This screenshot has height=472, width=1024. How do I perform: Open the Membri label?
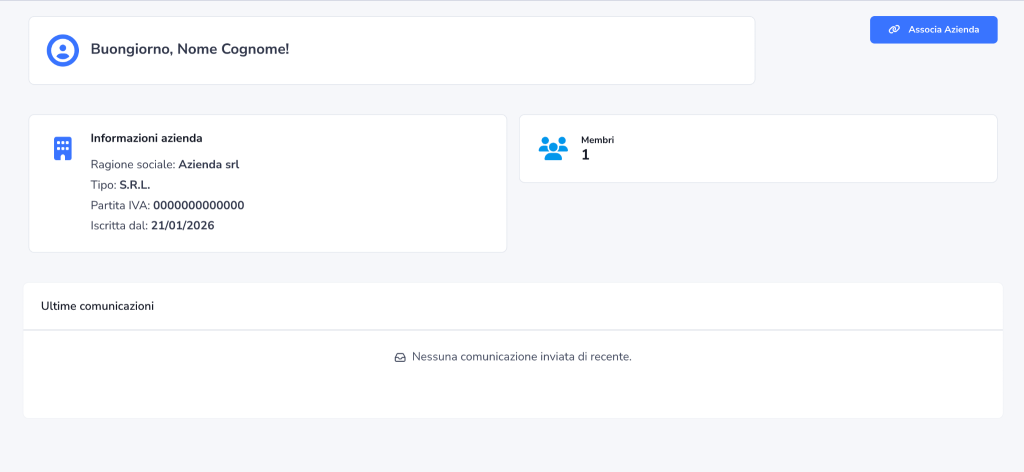[x=597, y=140]
